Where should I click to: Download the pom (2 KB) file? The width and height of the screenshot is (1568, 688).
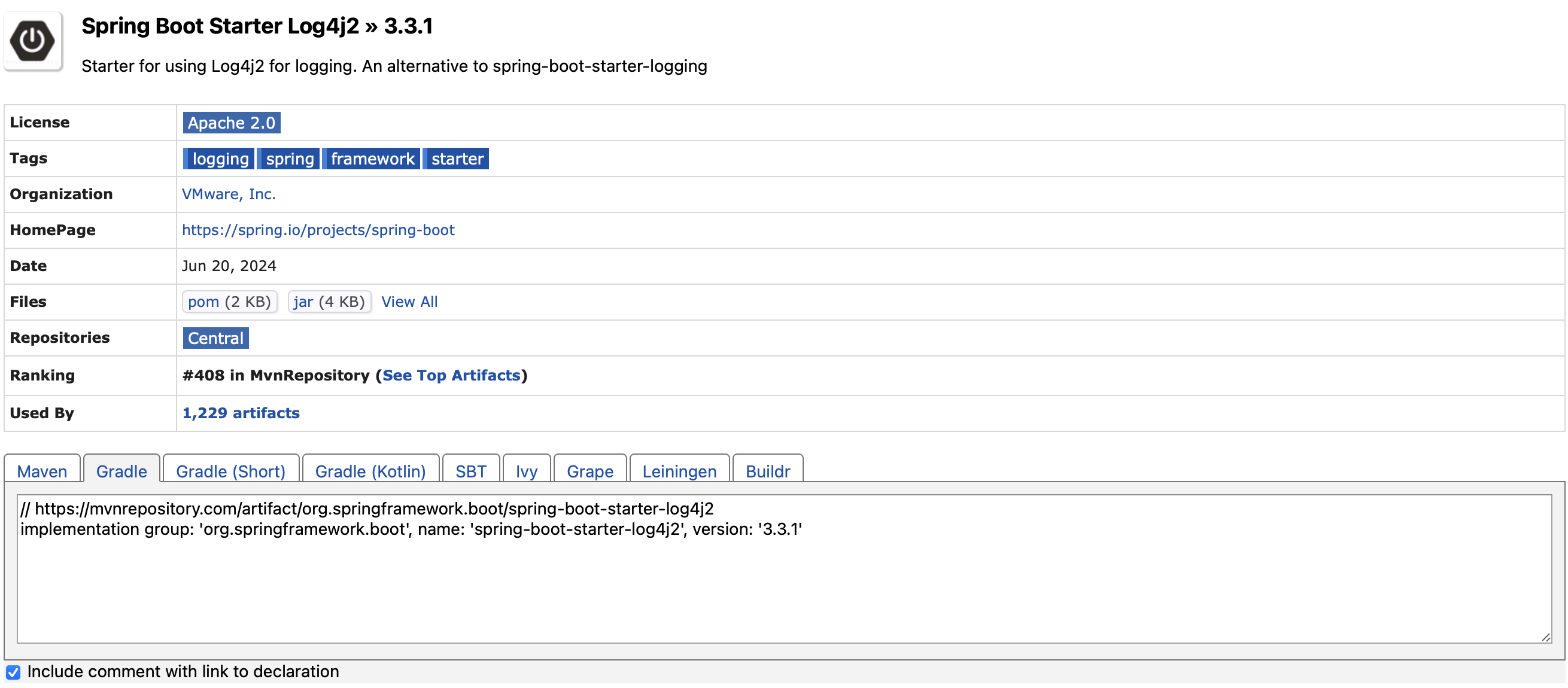(x=229, y=302)
